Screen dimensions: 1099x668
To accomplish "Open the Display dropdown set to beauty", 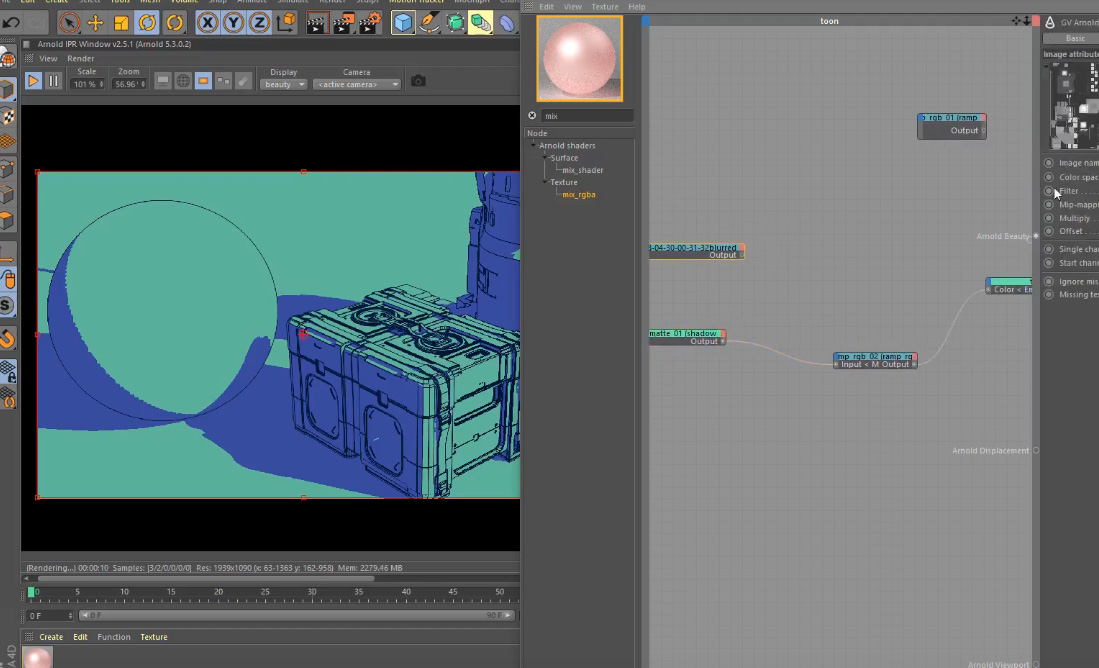I will tap(283, 85).
